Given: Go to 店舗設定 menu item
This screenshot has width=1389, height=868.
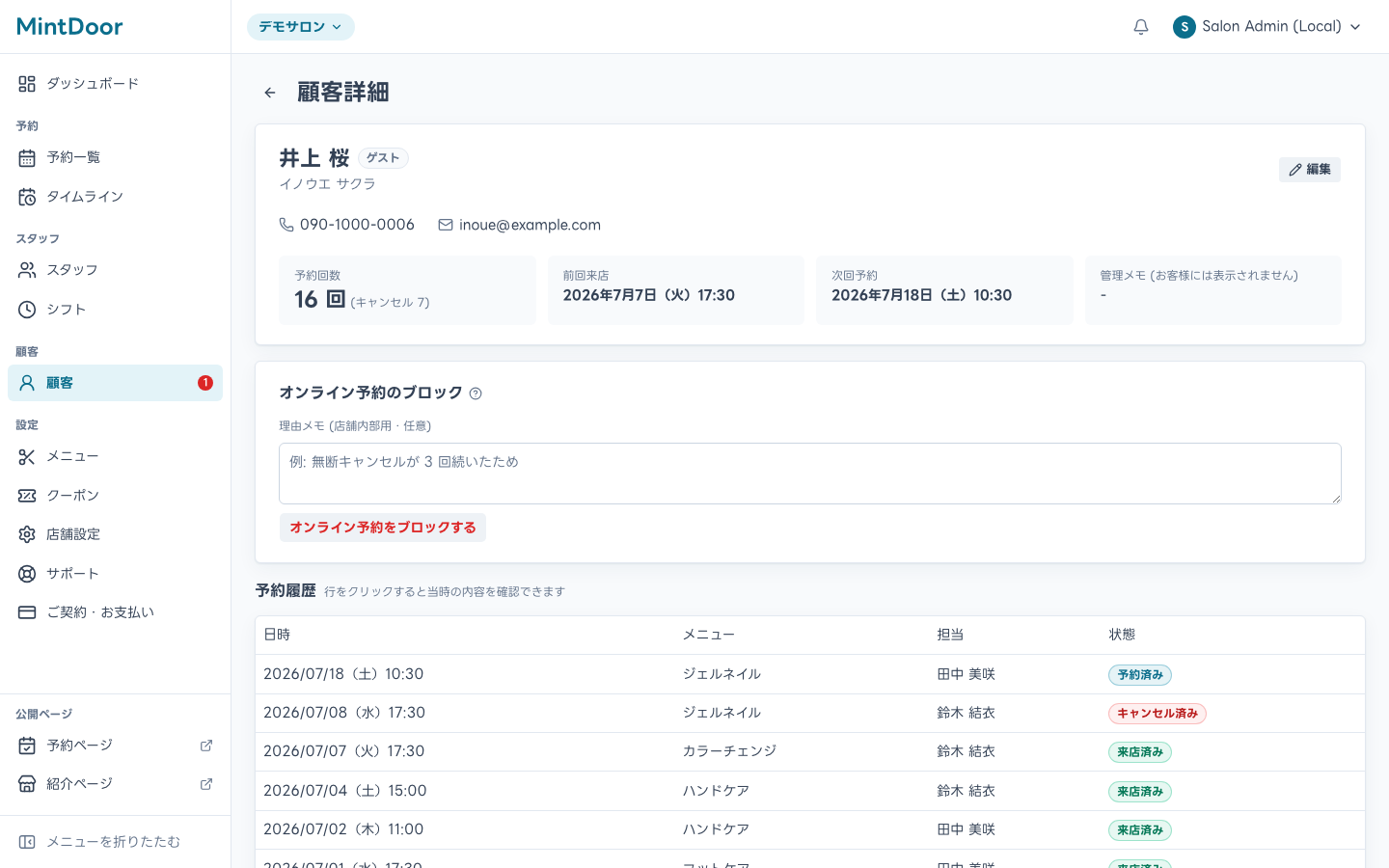Looking at the screenshot, I should (x=116, y=534).
